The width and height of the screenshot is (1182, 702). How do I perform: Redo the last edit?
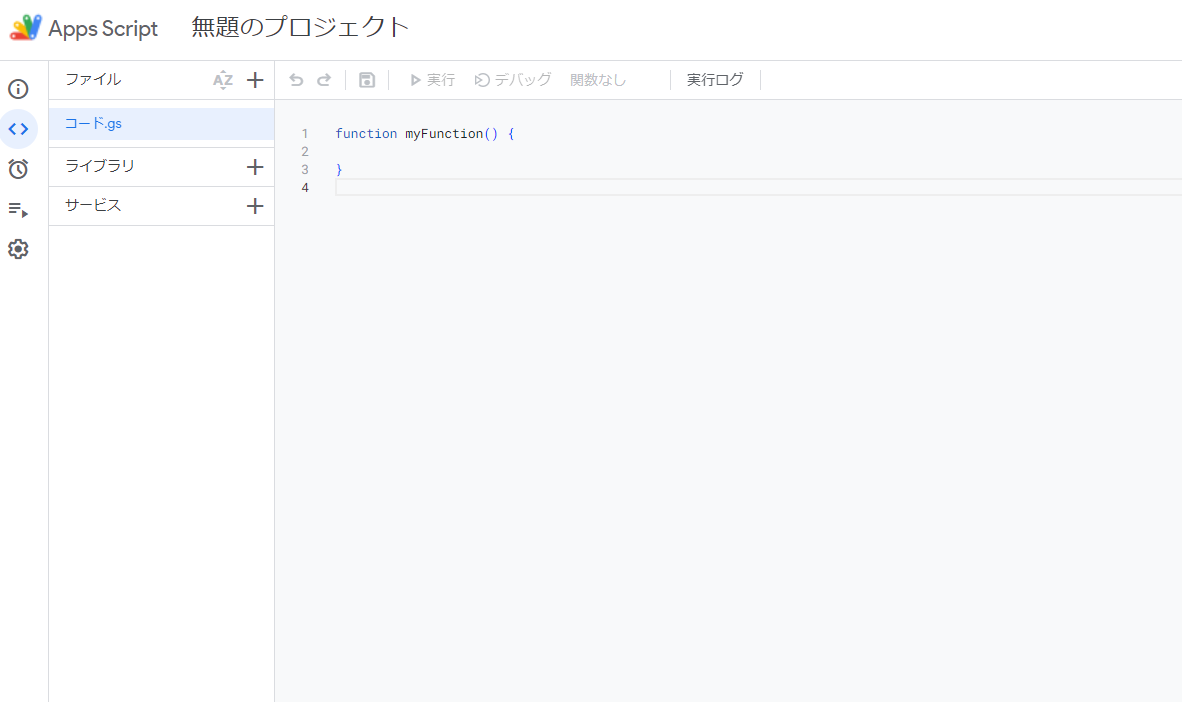point(323,79)
